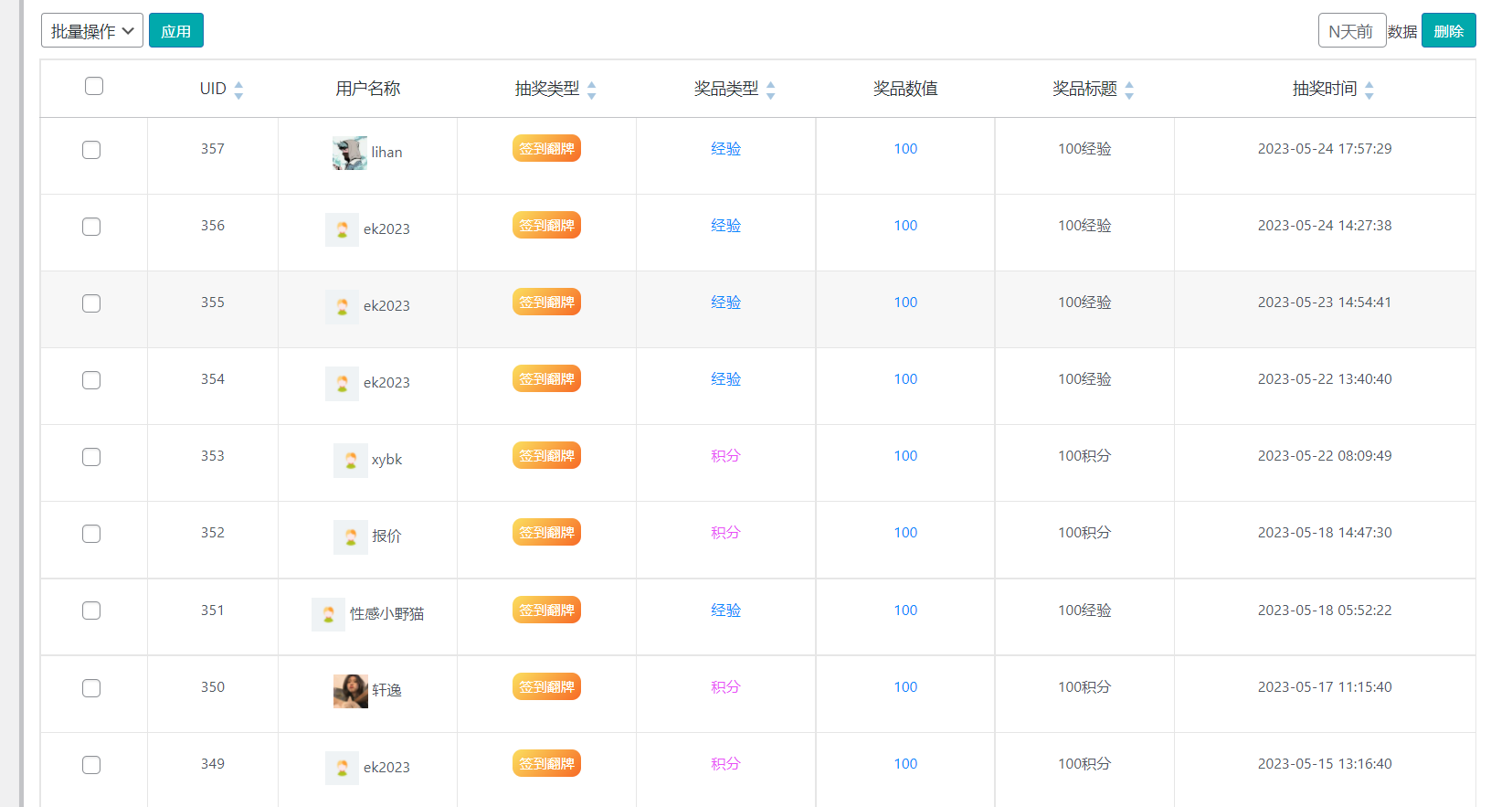Click the username xybk
The height and width of the screenshot is (807, 1512).
pos(386,460)
